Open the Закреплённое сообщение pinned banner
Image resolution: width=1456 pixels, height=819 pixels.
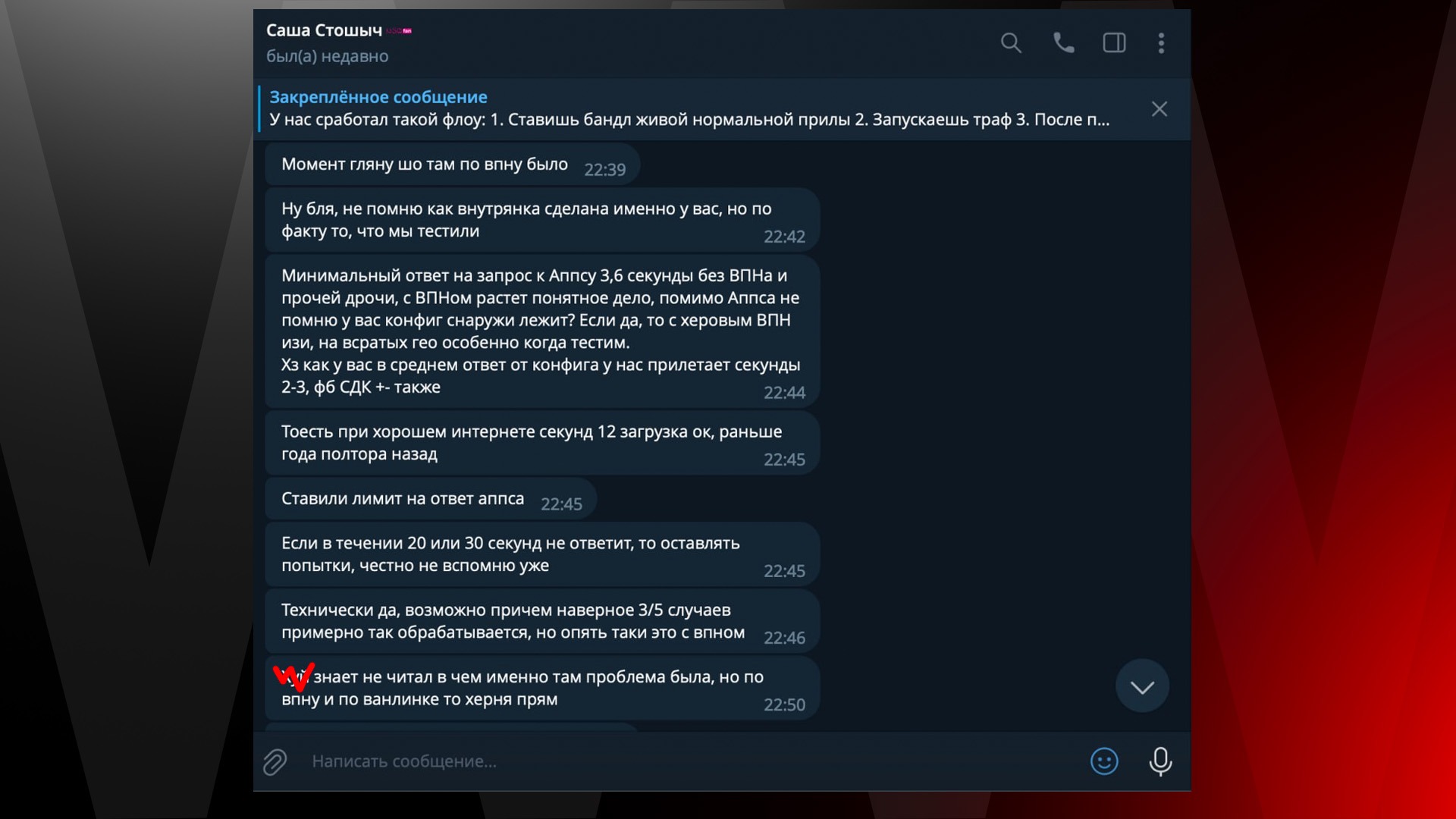click(690, 108)
